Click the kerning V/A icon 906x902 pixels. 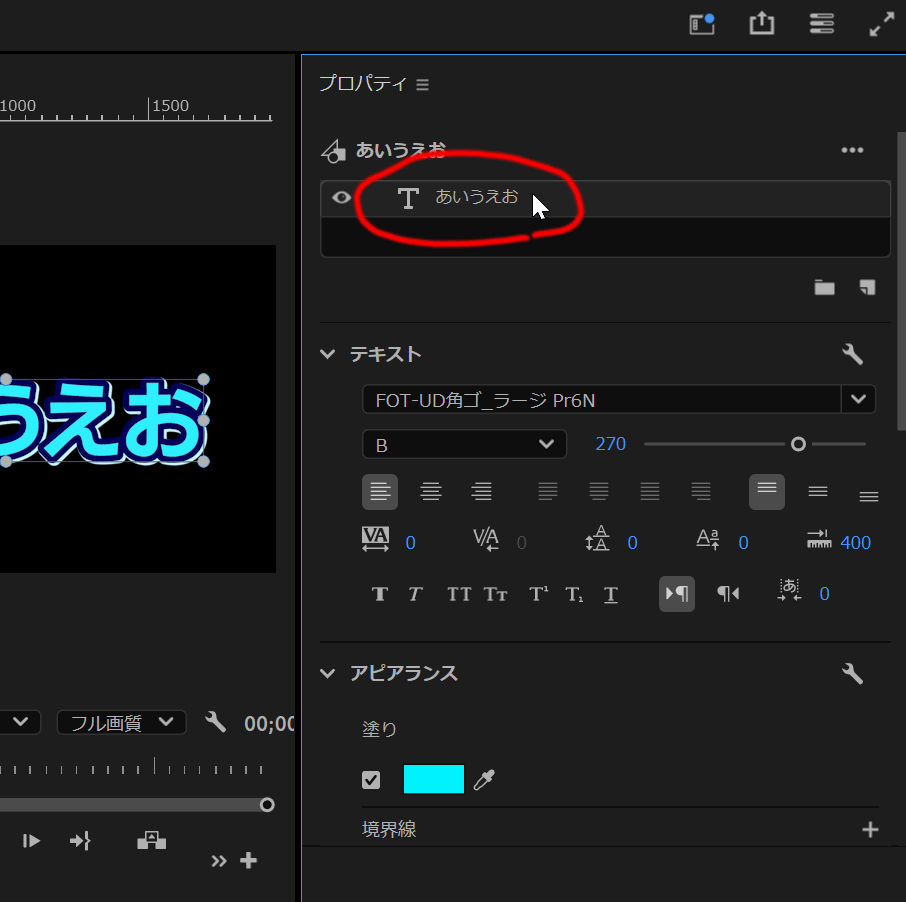486,539
